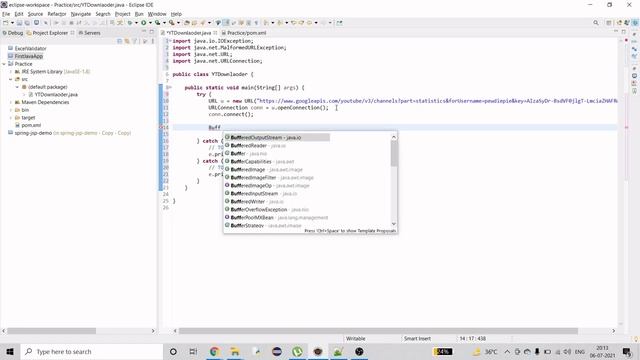Collapse the src folder node

click(11, 79)
